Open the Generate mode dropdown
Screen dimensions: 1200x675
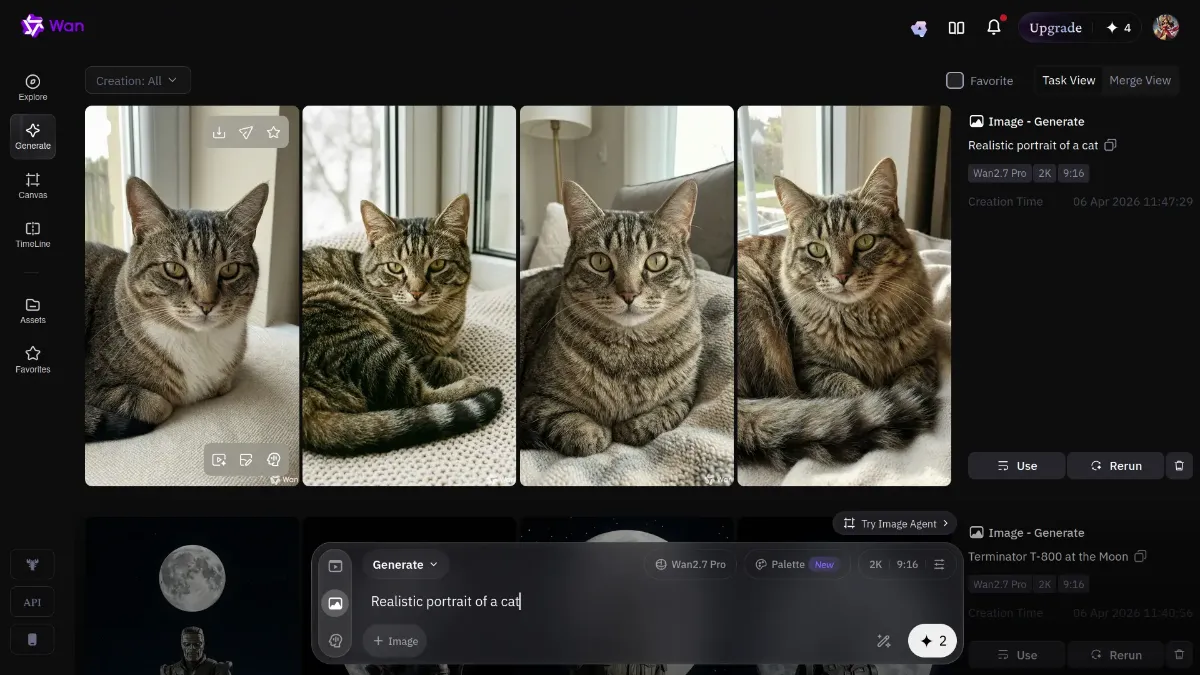[x=405, y=565]
